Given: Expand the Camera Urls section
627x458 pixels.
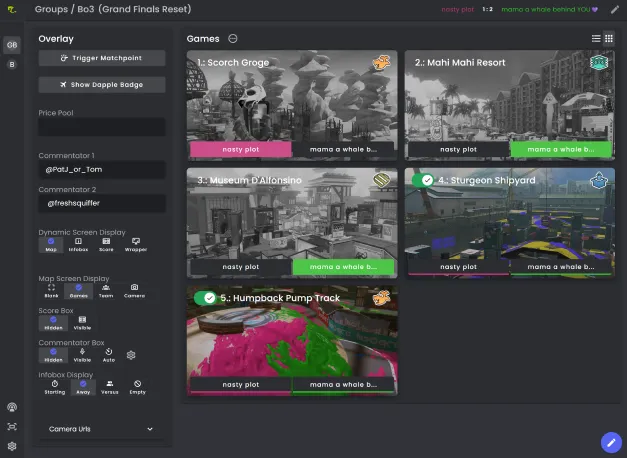Looking at the screenshot, I should 100,429.
